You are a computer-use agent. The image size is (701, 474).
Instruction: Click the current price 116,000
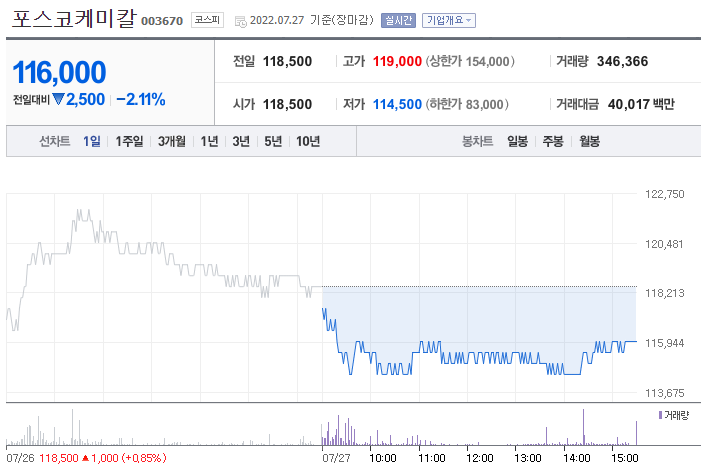(59, 72)
